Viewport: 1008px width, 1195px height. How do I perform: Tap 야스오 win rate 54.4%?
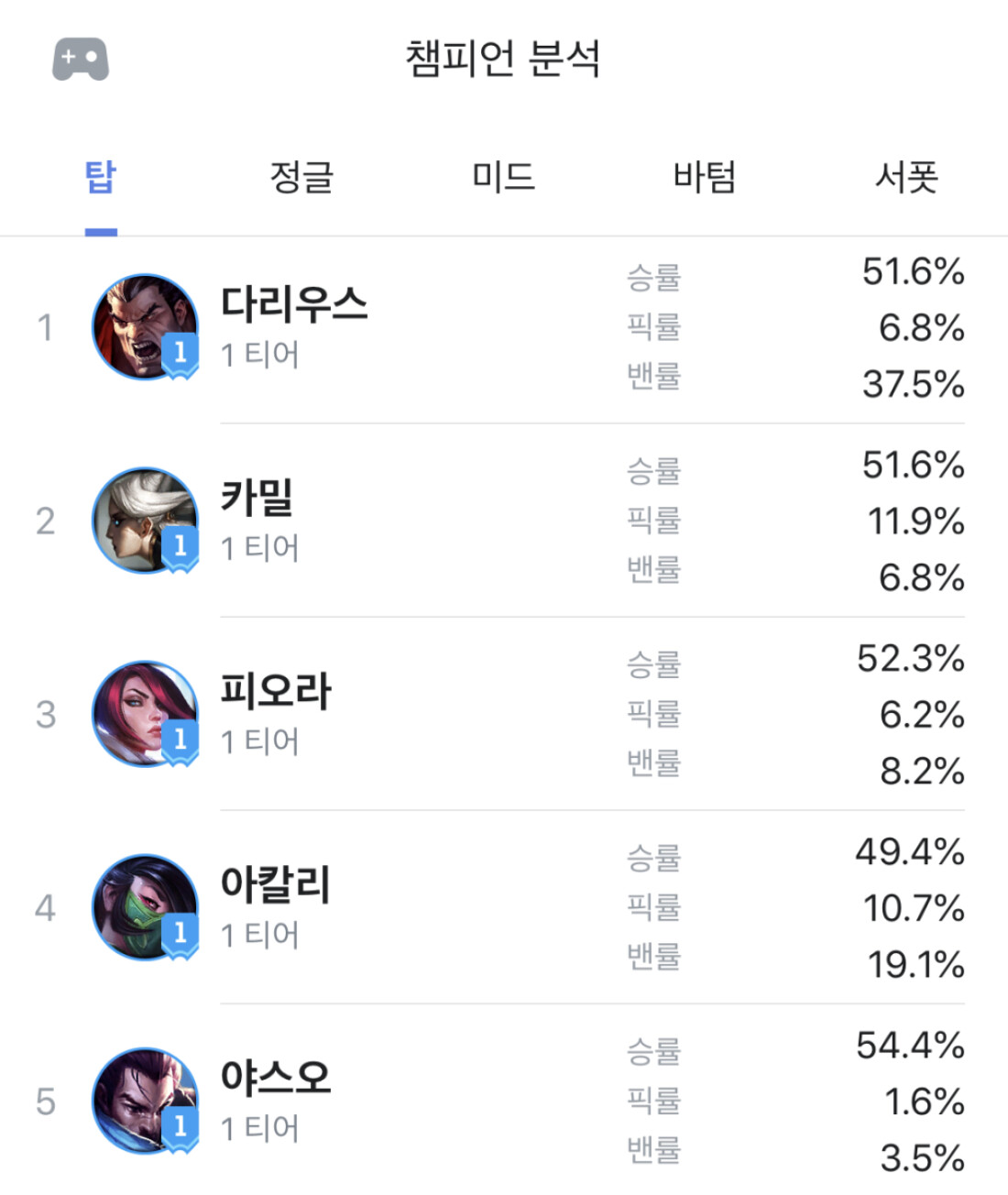(911, 1045)
